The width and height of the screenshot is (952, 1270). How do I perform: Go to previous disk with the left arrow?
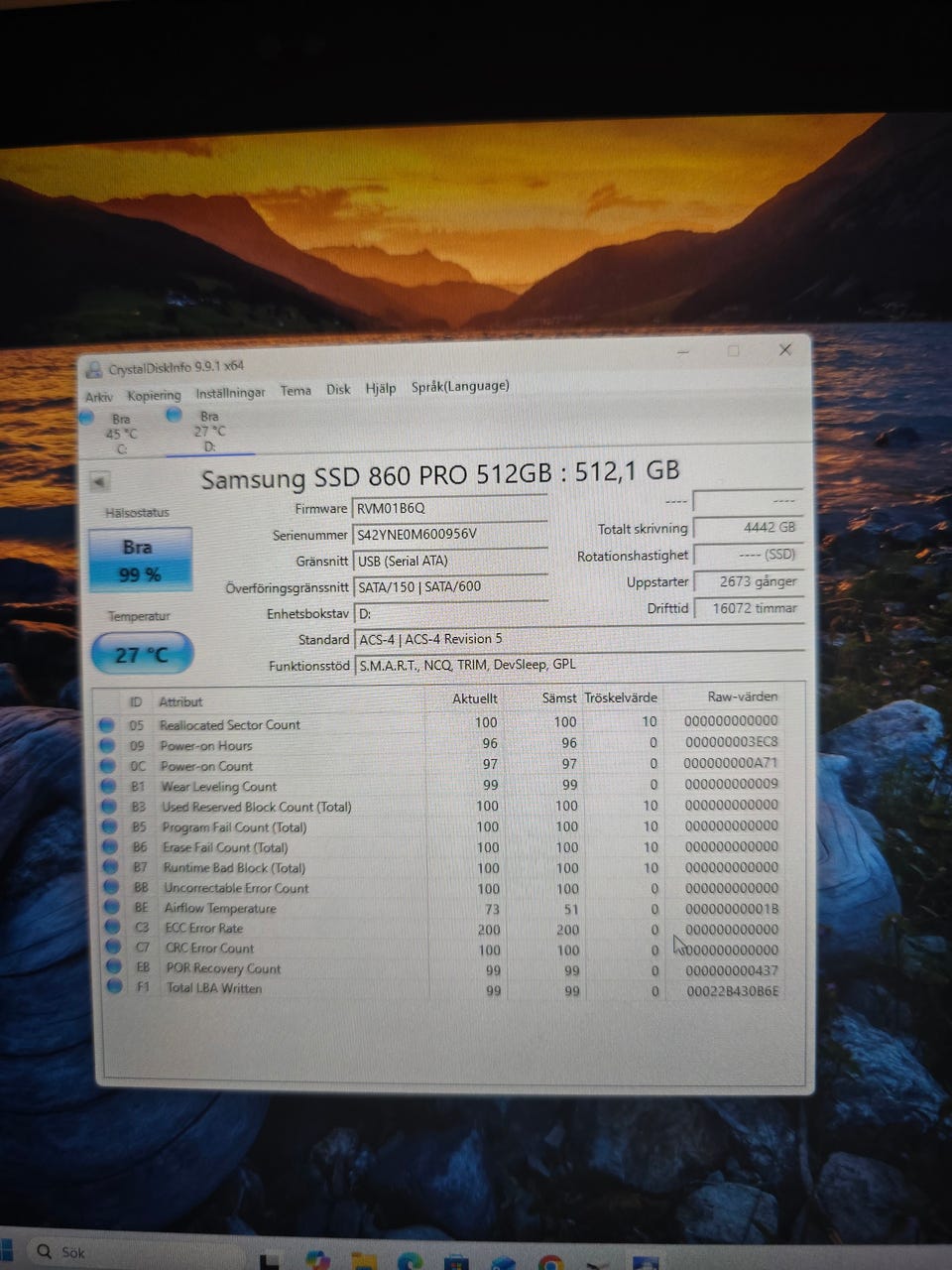[99, 482]
